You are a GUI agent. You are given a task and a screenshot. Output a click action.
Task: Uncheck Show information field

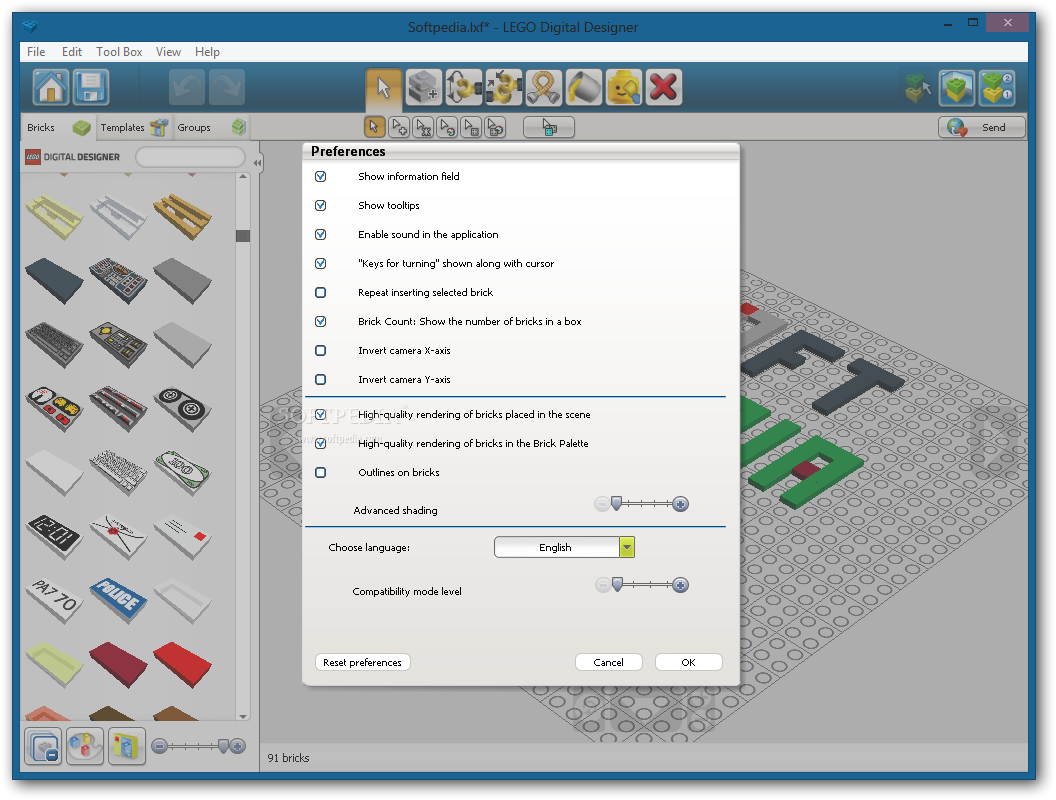[321, 176]
